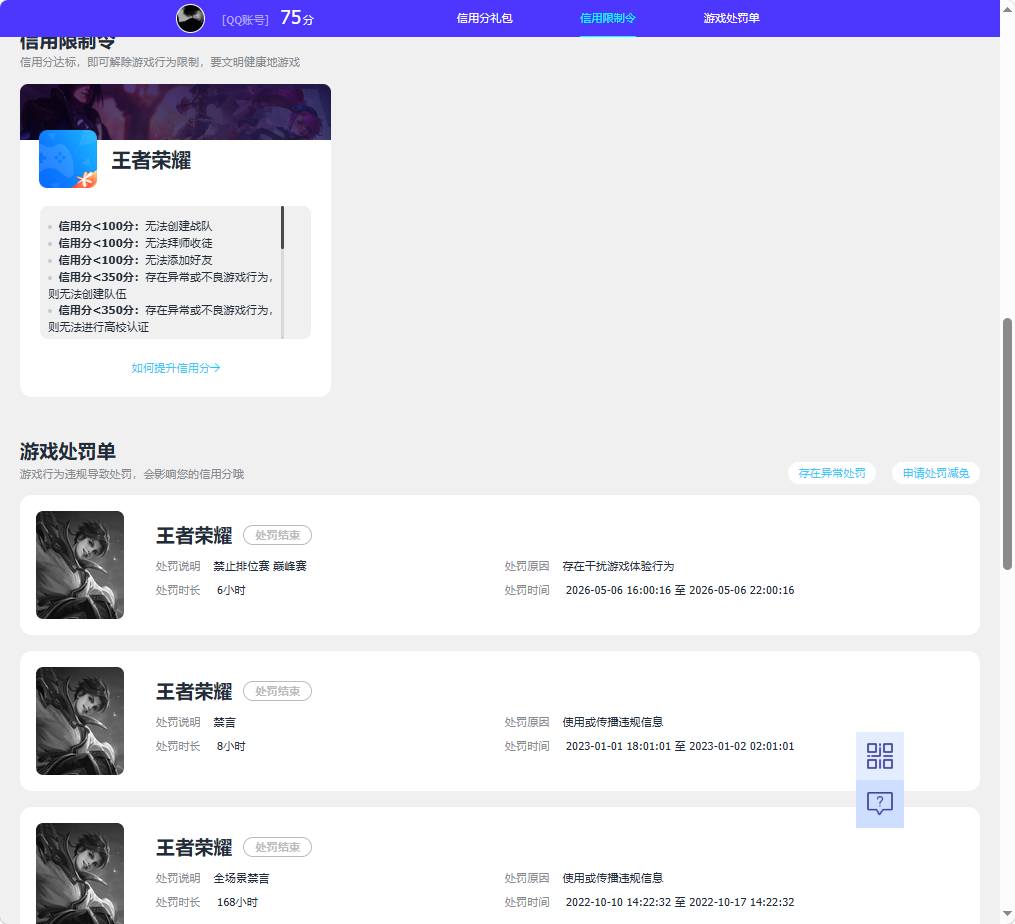Switch to 信用限制令 tab

pyautogui.click(x=607, y=18)
